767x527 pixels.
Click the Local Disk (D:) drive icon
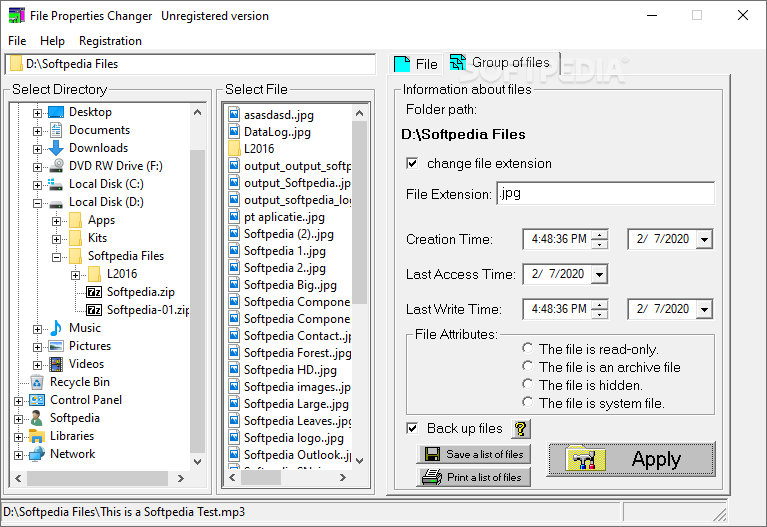(x=56, y=203)
